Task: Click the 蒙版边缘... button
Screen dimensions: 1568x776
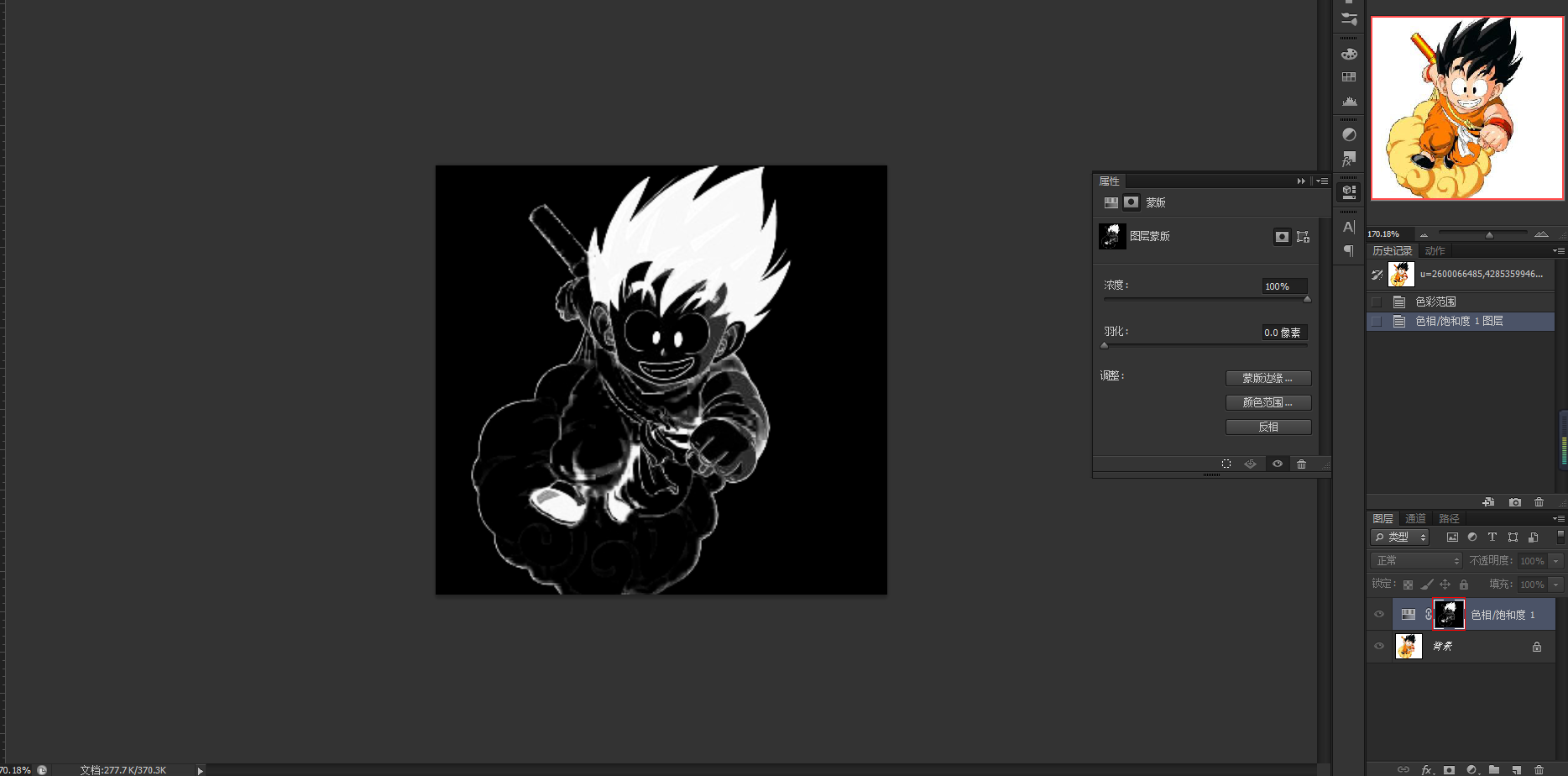Action: tap(1267, 378)
